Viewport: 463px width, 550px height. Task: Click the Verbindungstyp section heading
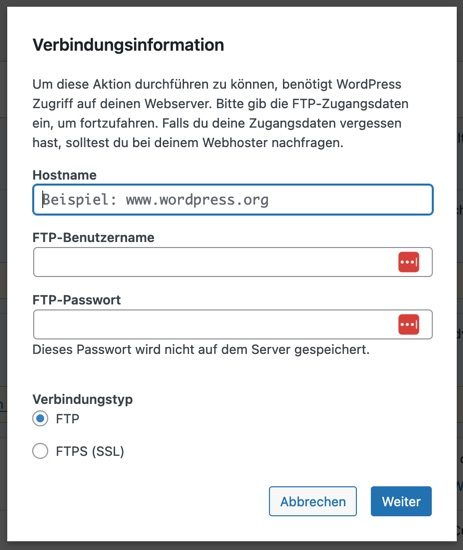pyautogui.click(x=82, y=400)
